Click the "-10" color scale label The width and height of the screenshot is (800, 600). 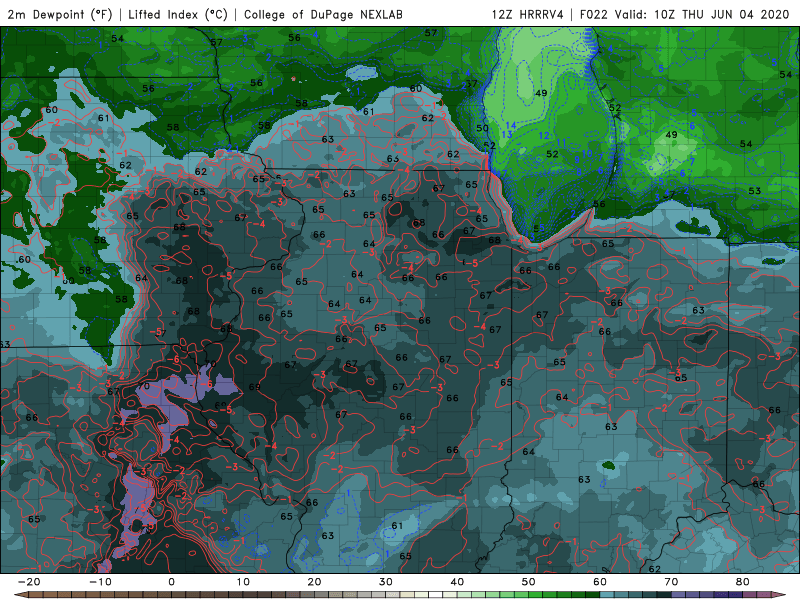click(100, 582)
